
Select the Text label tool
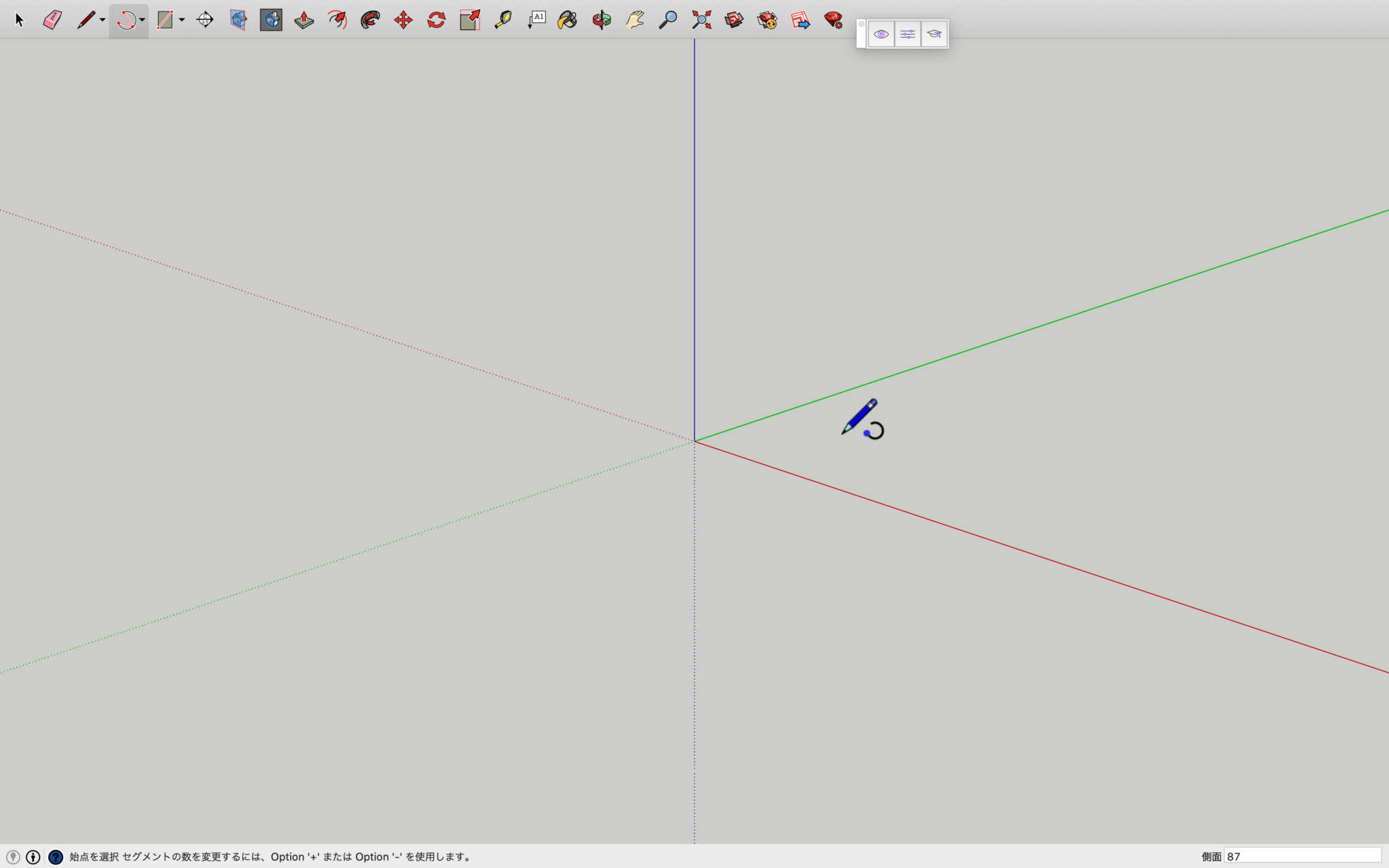click(536, 20)
